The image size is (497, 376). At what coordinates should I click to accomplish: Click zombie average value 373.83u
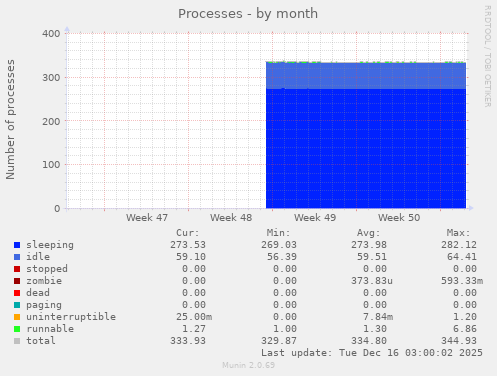[x=372, y=281]
